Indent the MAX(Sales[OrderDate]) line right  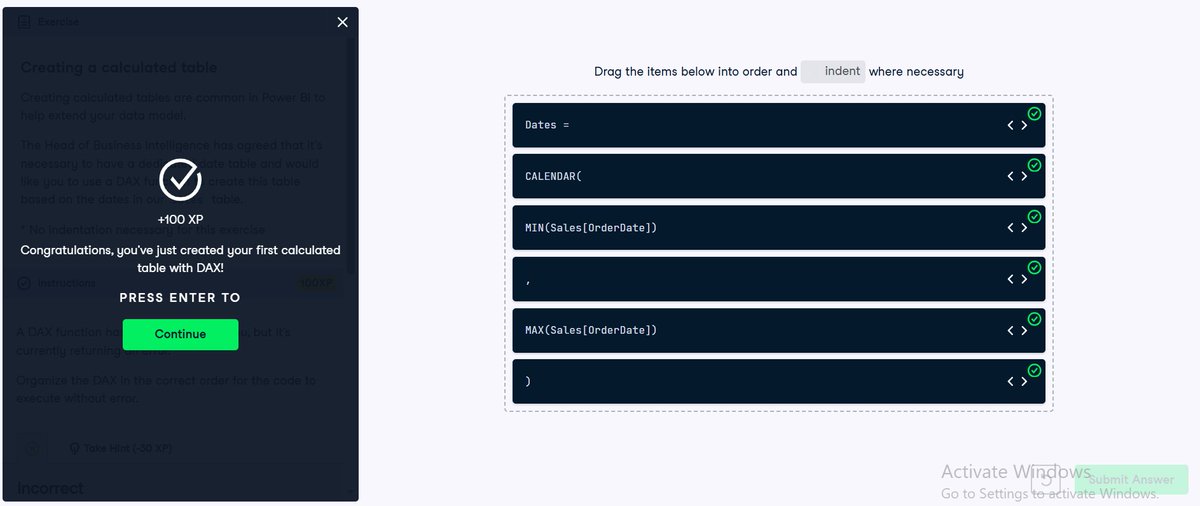tap(1024, 330)
